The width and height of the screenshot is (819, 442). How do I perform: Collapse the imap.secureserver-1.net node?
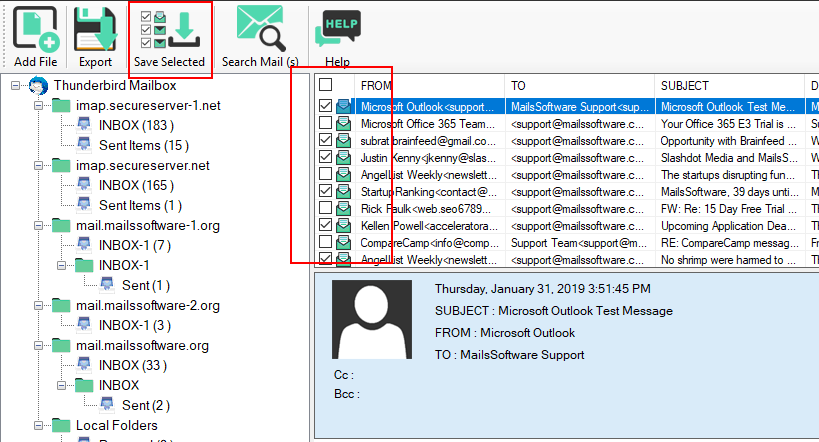[x=39, y=106]
